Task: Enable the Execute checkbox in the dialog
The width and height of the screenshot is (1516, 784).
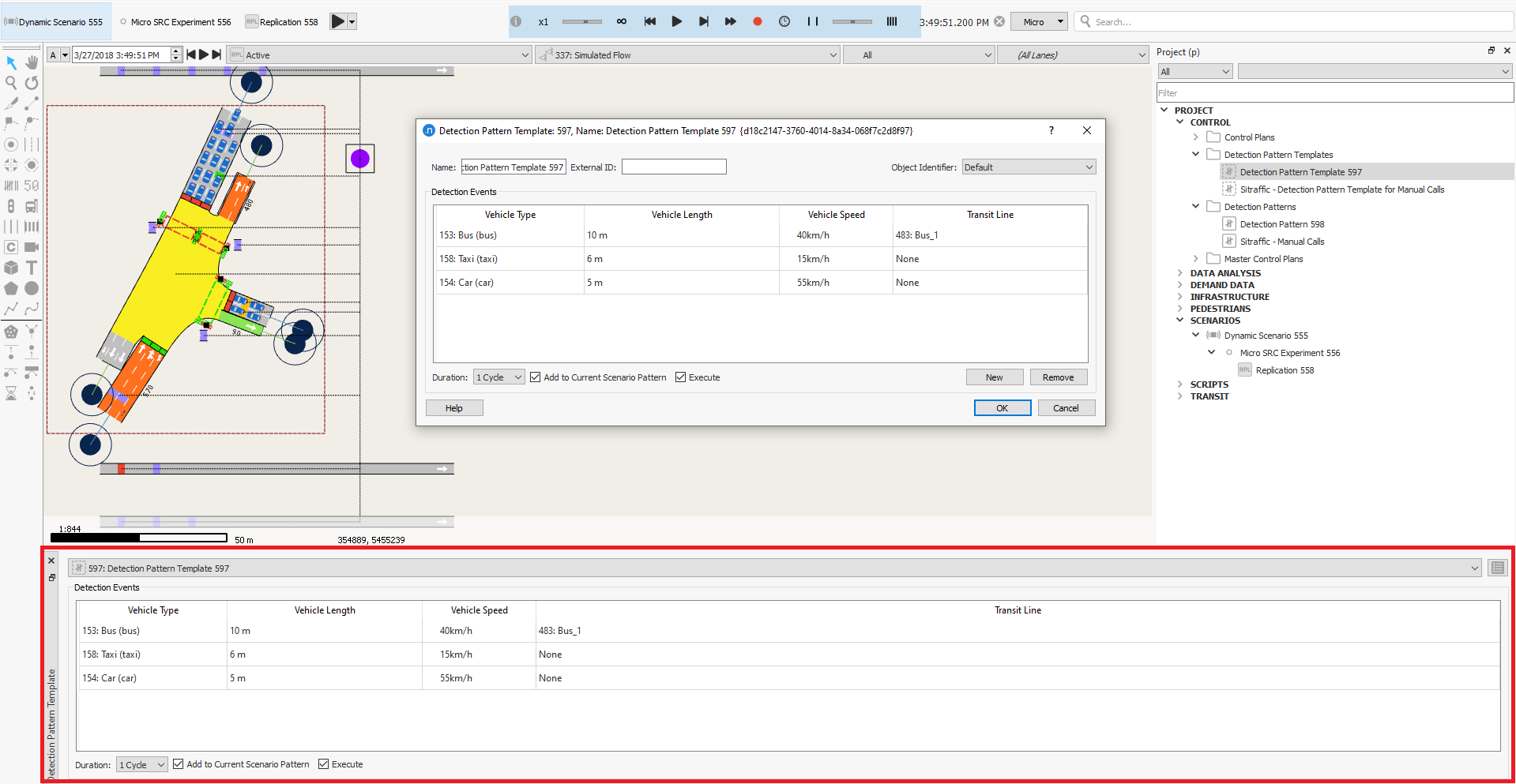Action: 681,377
